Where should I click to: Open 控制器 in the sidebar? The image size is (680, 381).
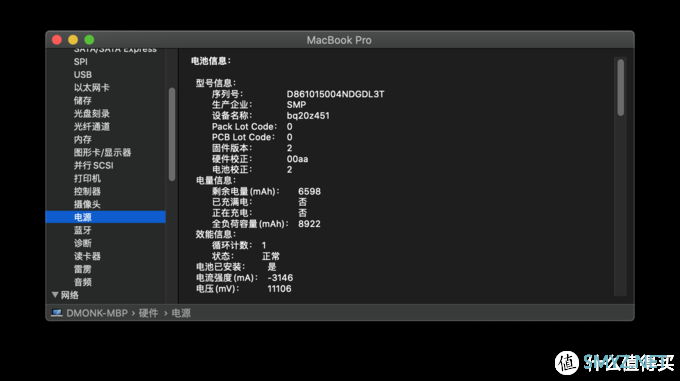click(x=87, y=191)
